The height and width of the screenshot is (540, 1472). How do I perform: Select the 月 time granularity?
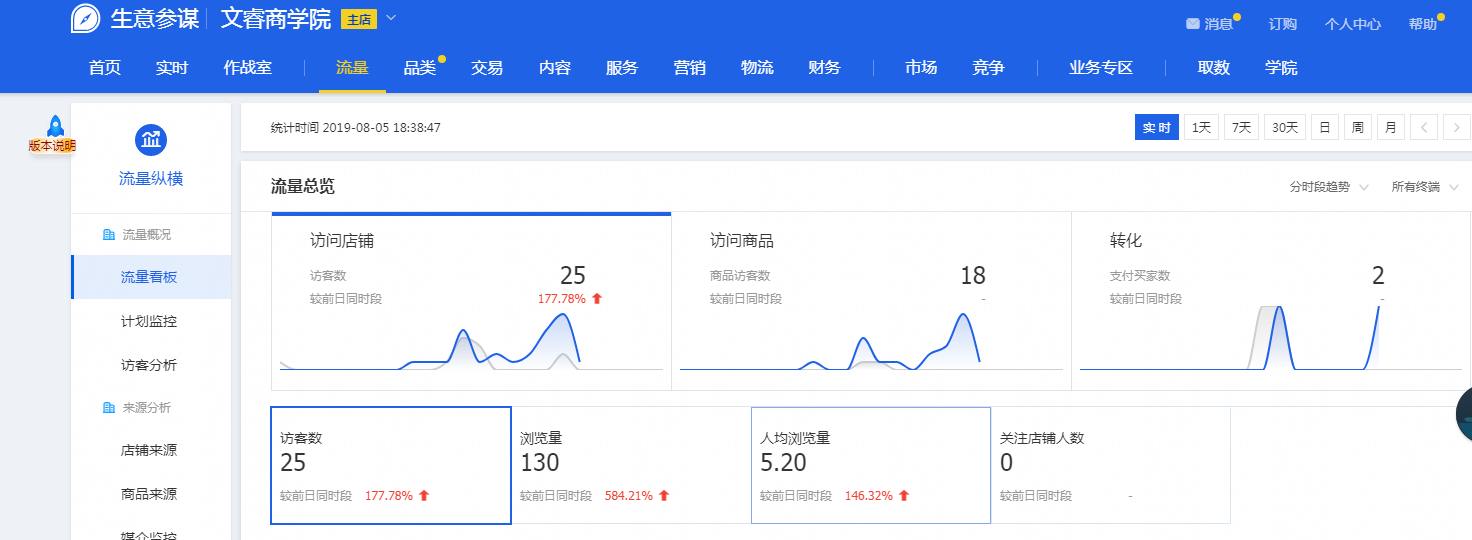[x=1391, y=128]
